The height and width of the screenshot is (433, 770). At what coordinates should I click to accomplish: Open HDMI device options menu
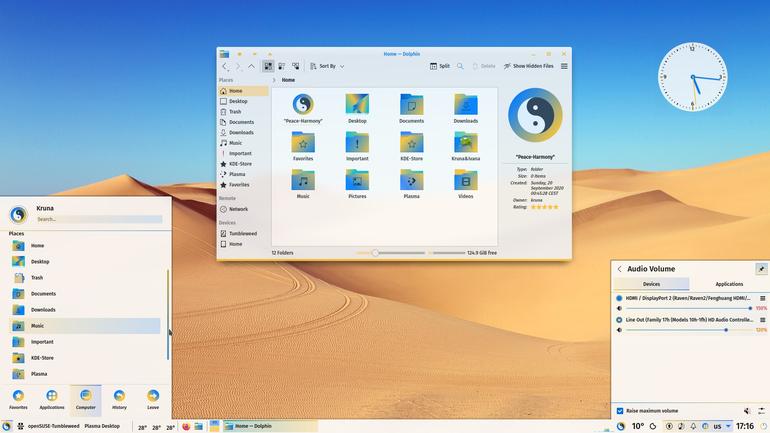coord(763,298)
